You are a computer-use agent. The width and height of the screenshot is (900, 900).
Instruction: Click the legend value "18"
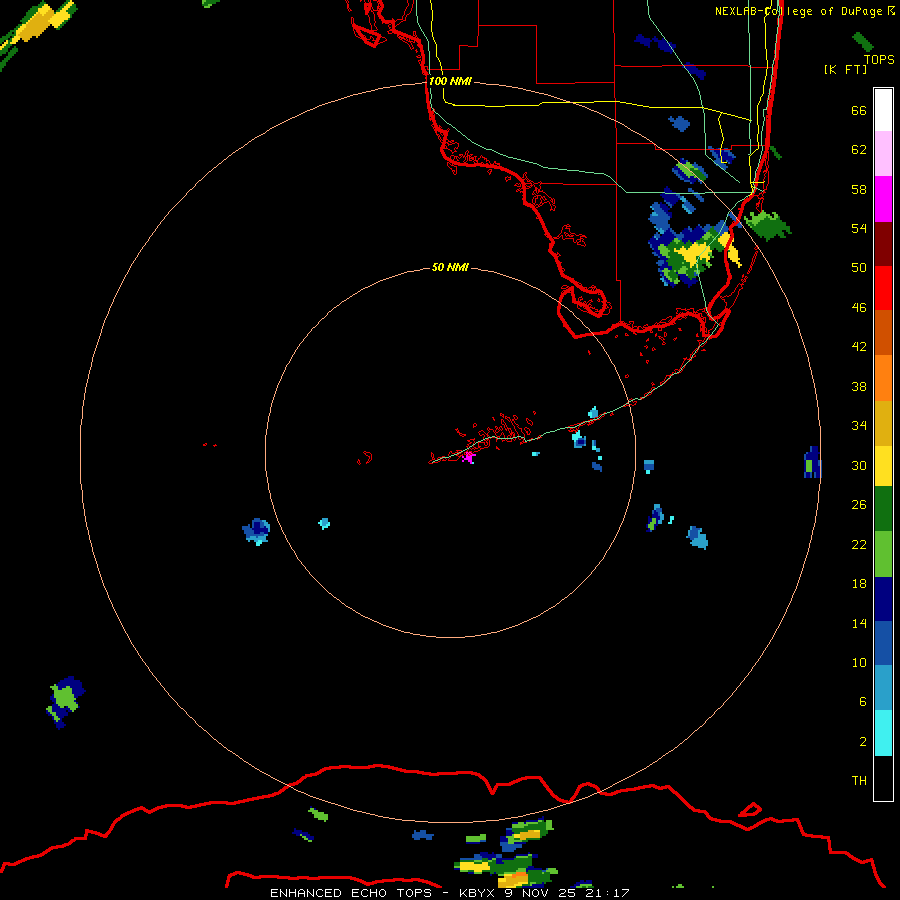859,584
